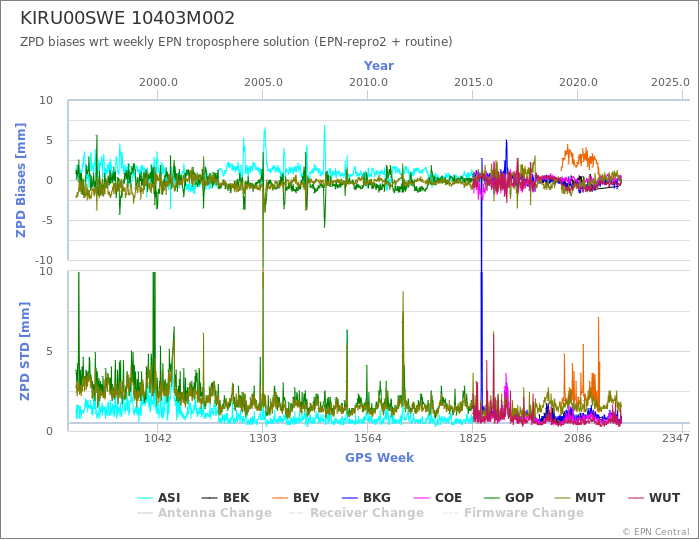This screenshot has width=700, height=540.
Task: Click GPS week 2086 tick label
Action: [578, 438]
